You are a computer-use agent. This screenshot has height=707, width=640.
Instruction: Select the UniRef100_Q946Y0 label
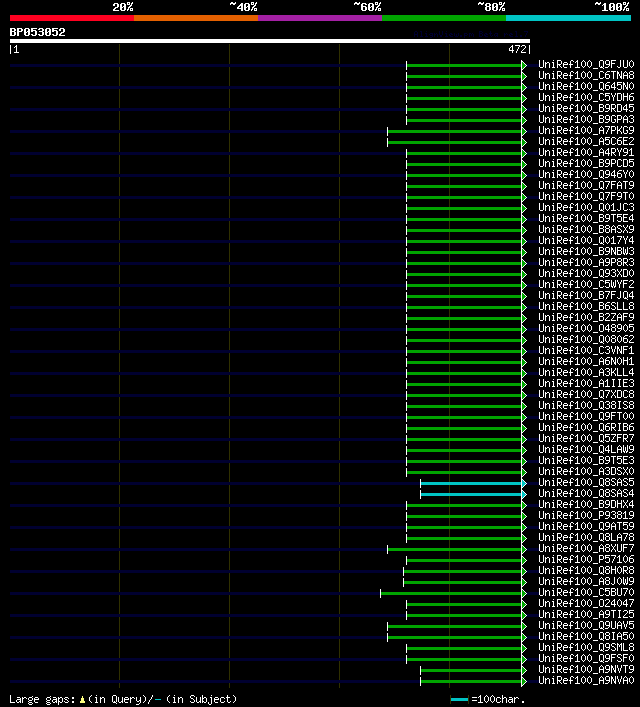(x=586, y=174)
